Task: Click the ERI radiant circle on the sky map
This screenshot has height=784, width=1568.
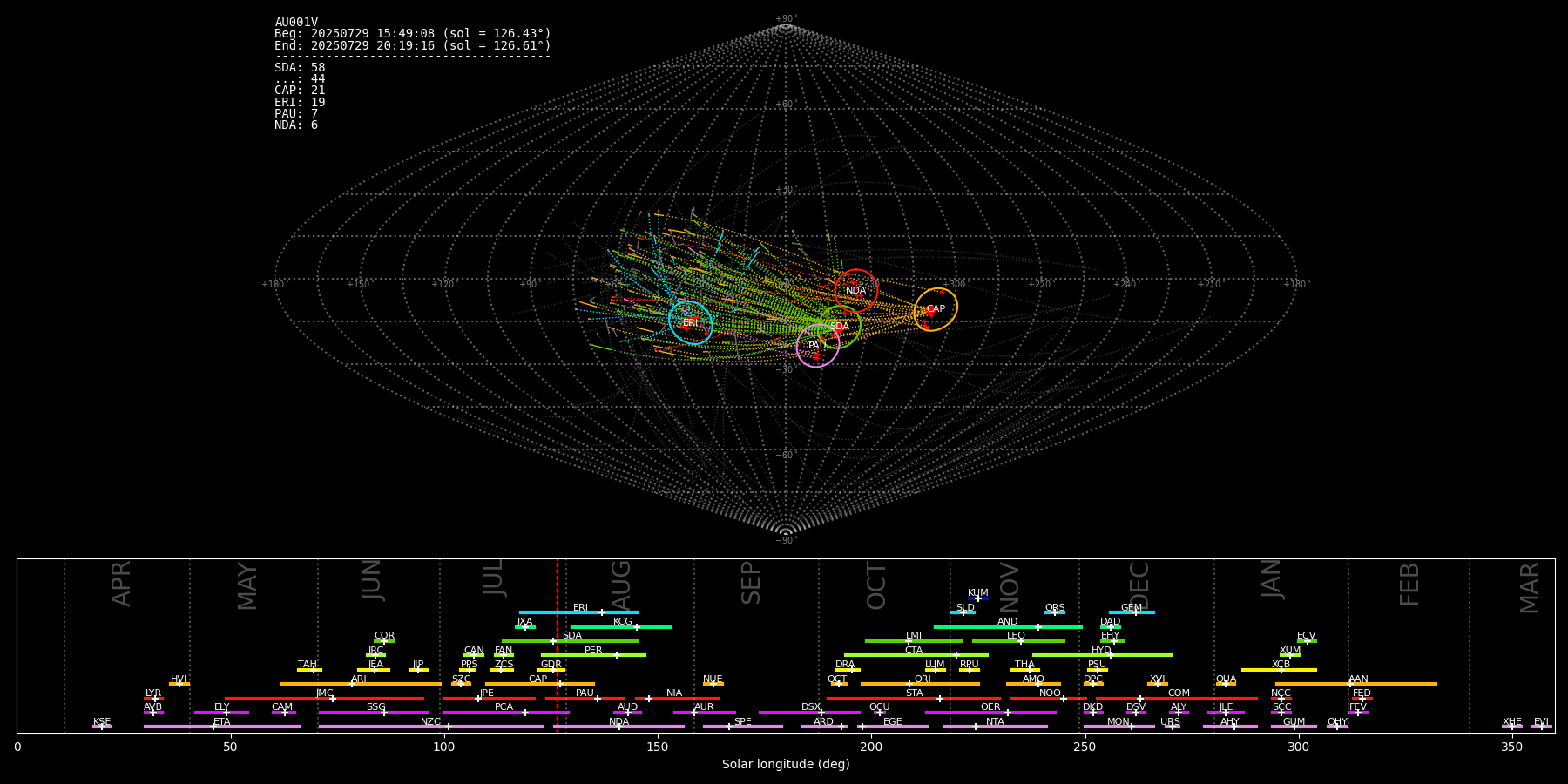Action: point(691,322)
